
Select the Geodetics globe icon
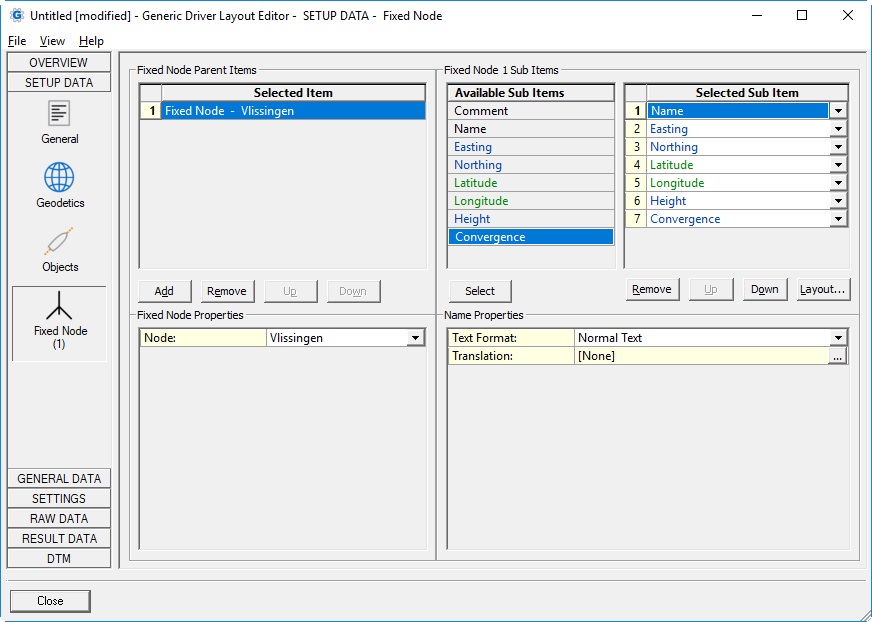coord(59,179)
